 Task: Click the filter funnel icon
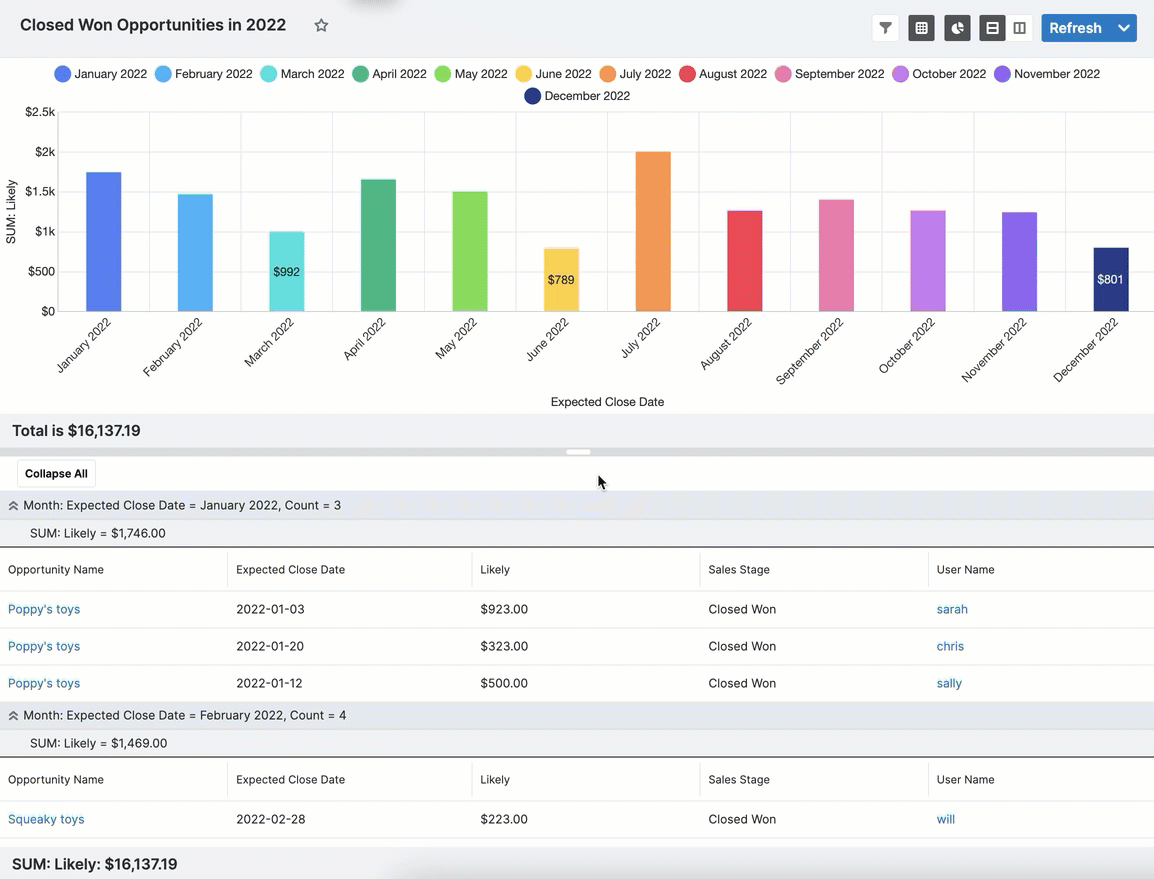(x=885, y=28)
